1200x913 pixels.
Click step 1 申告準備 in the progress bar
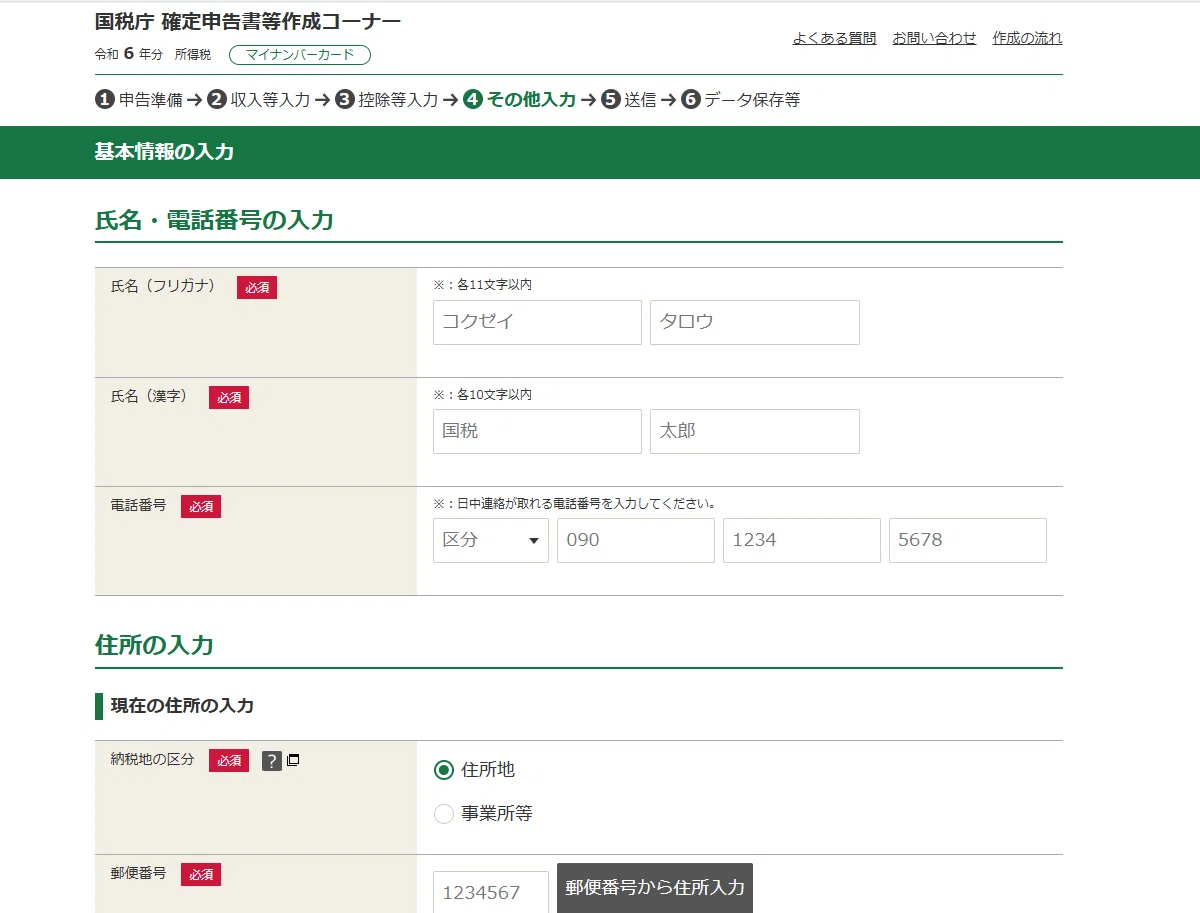(x=138, y=100)
